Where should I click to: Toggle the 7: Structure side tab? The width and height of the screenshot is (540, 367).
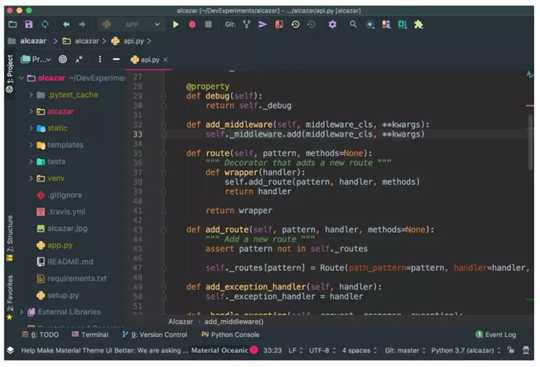point(10,238)
